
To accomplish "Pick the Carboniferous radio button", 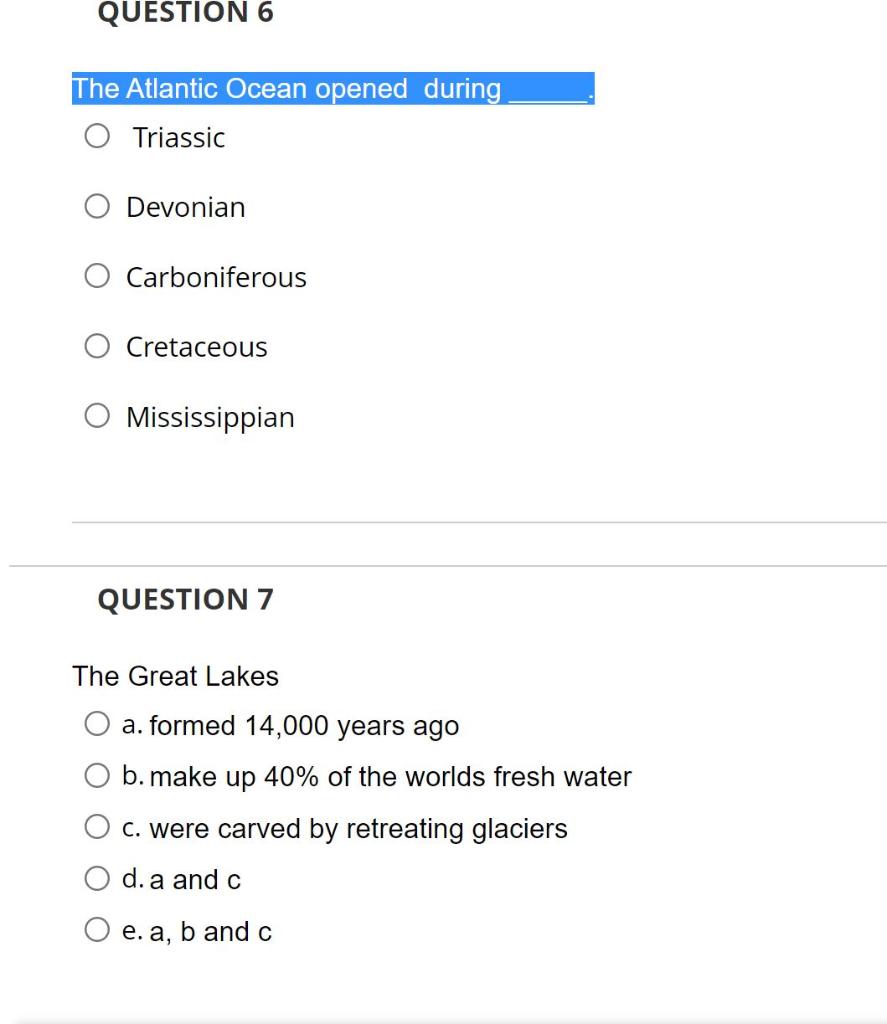I will coord(97,277).
